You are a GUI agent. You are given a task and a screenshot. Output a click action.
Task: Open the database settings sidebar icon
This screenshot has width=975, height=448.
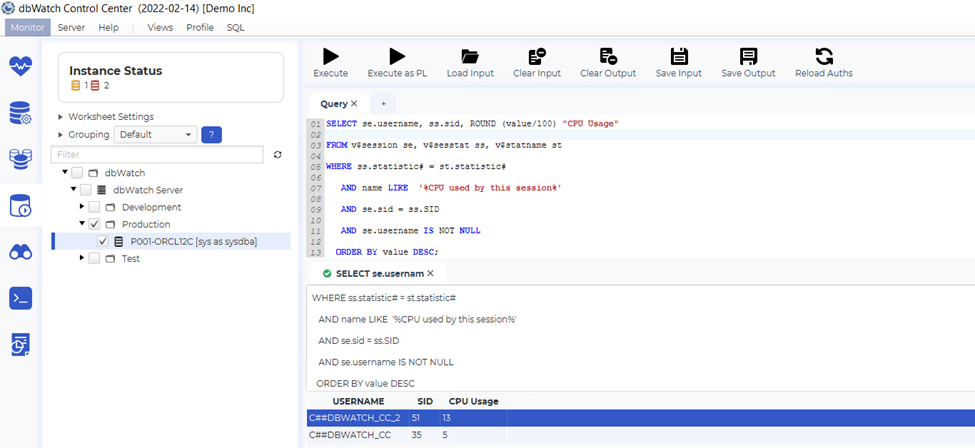point(21,113)
